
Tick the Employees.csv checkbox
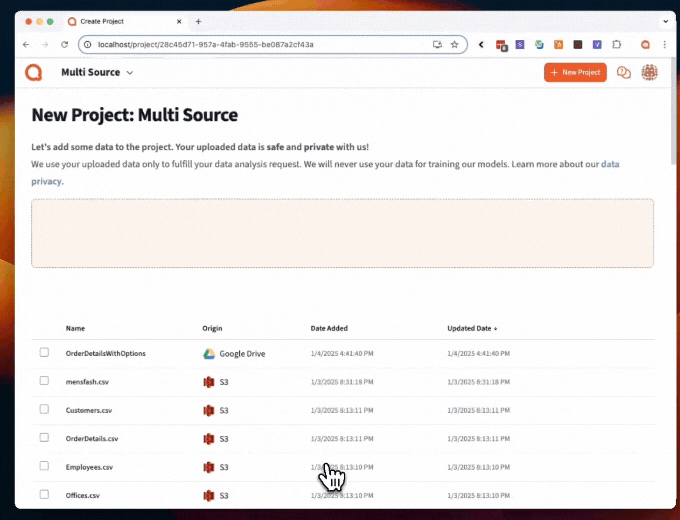pyautogui.click(x=44, y=466)
